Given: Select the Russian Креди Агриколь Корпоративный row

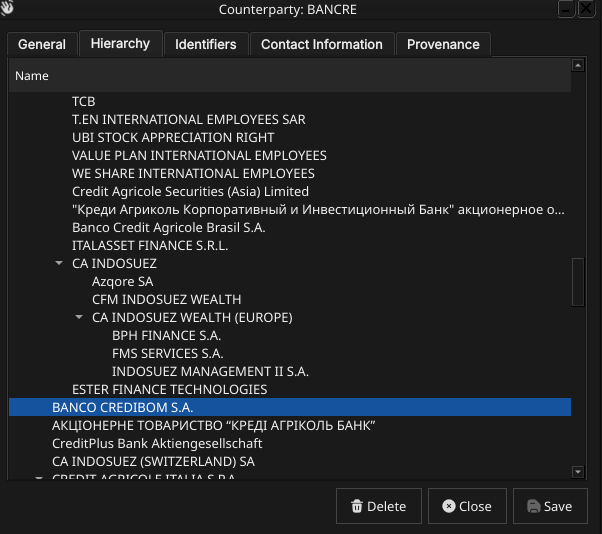Looking at the screenshot, I should tap(290, 209).
